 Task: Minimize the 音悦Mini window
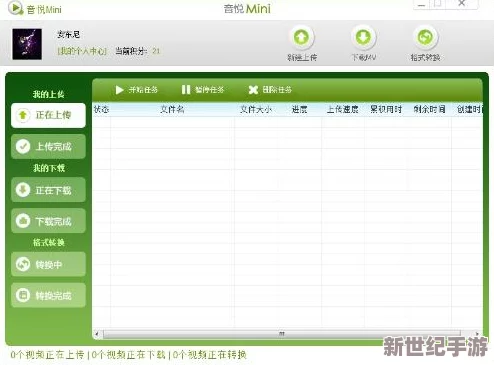422,5
